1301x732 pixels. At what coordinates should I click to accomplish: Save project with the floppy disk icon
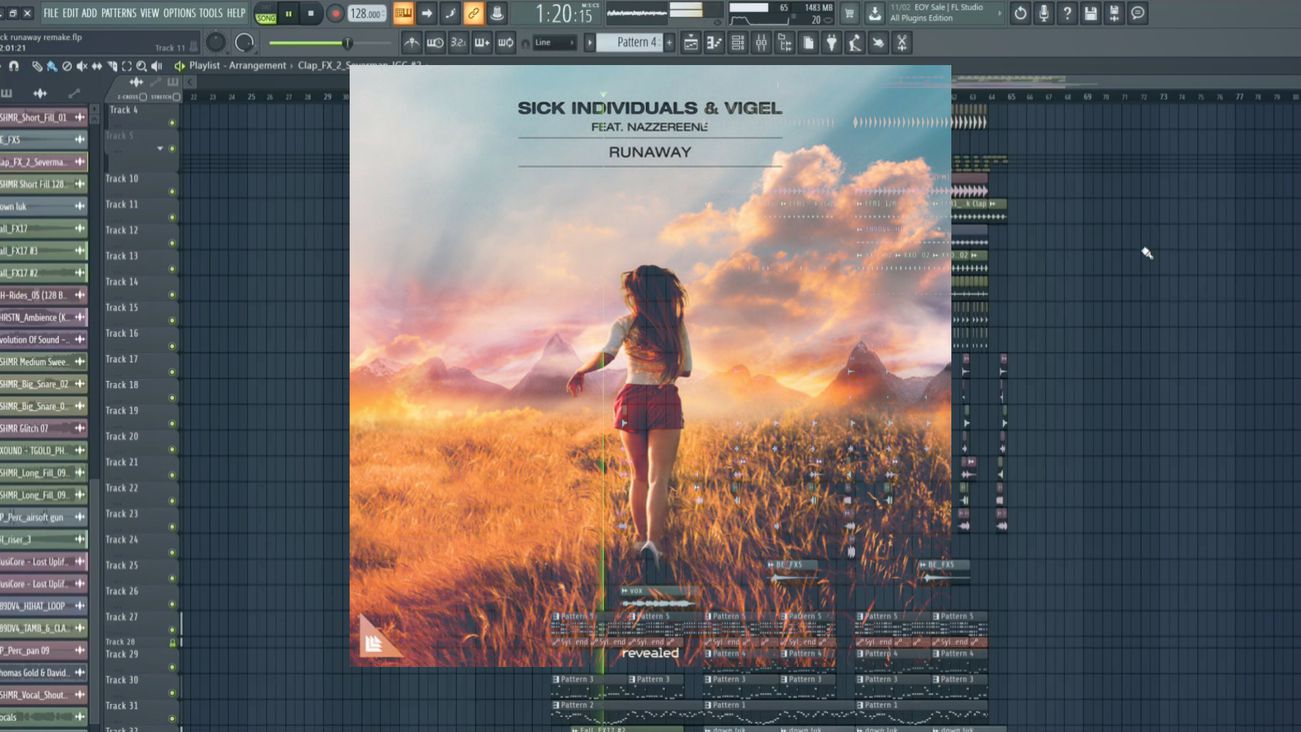[1091, 13]
